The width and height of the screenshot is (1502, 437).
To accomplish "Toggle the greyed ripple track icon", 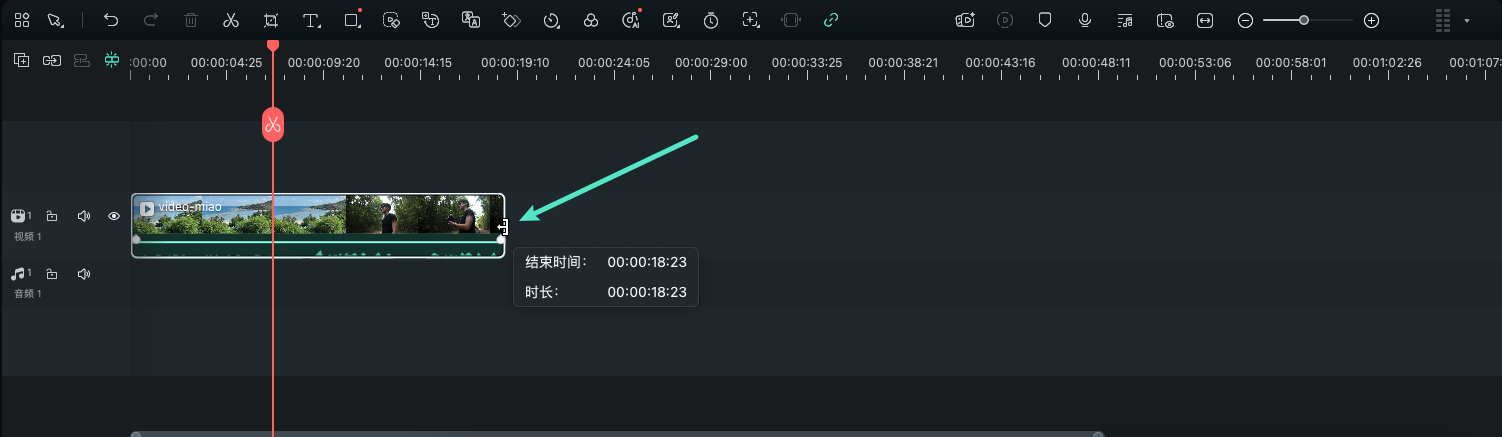I will pos(82,60).
